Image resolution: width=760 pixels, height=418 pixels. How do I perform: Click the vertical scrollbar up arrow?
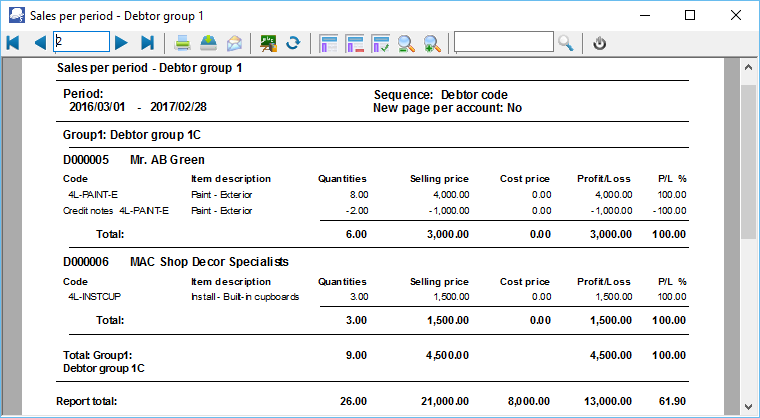(748, 68)
